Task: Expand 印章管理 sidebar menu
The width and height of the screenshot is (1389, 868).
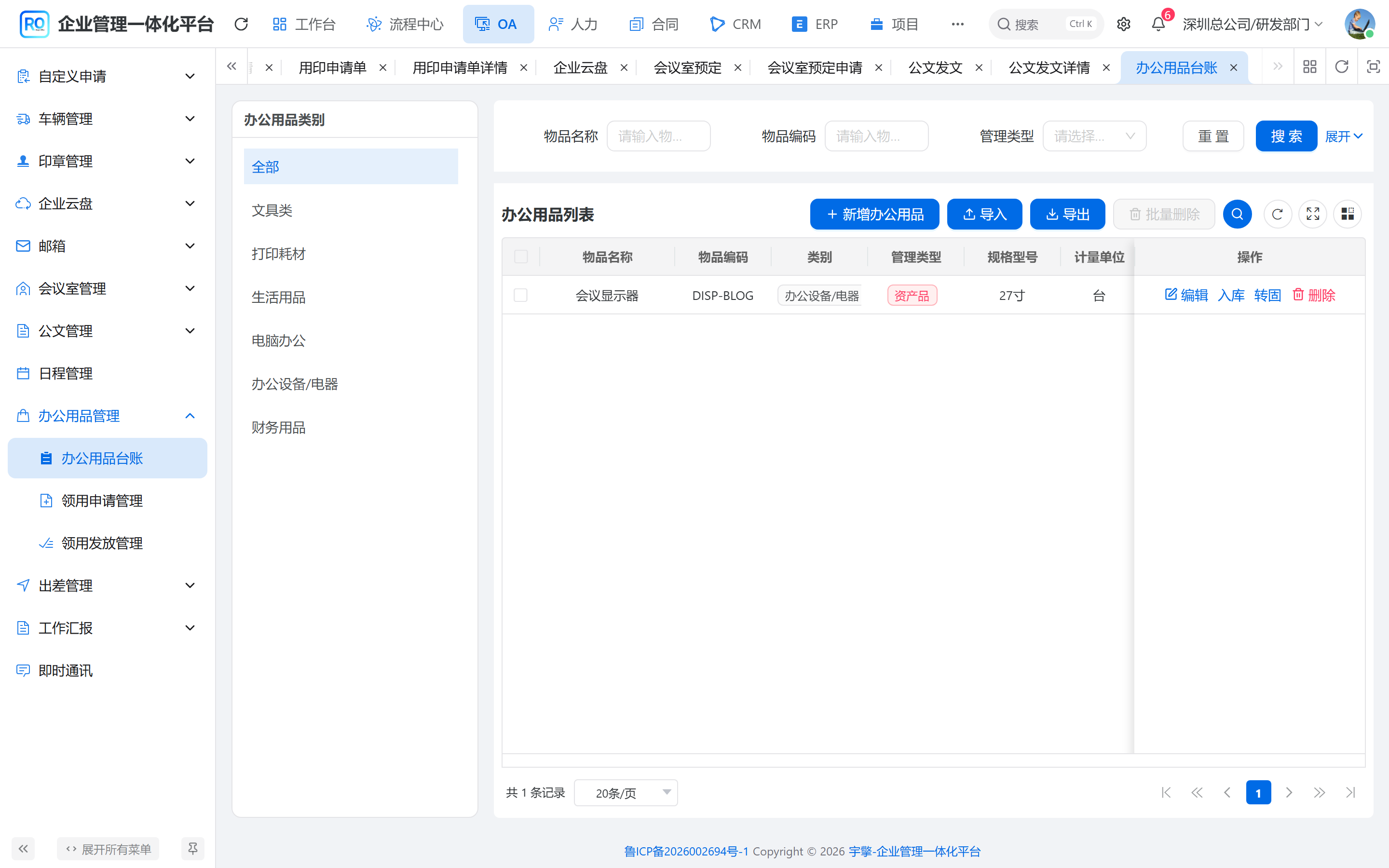Action: point(107,162)
